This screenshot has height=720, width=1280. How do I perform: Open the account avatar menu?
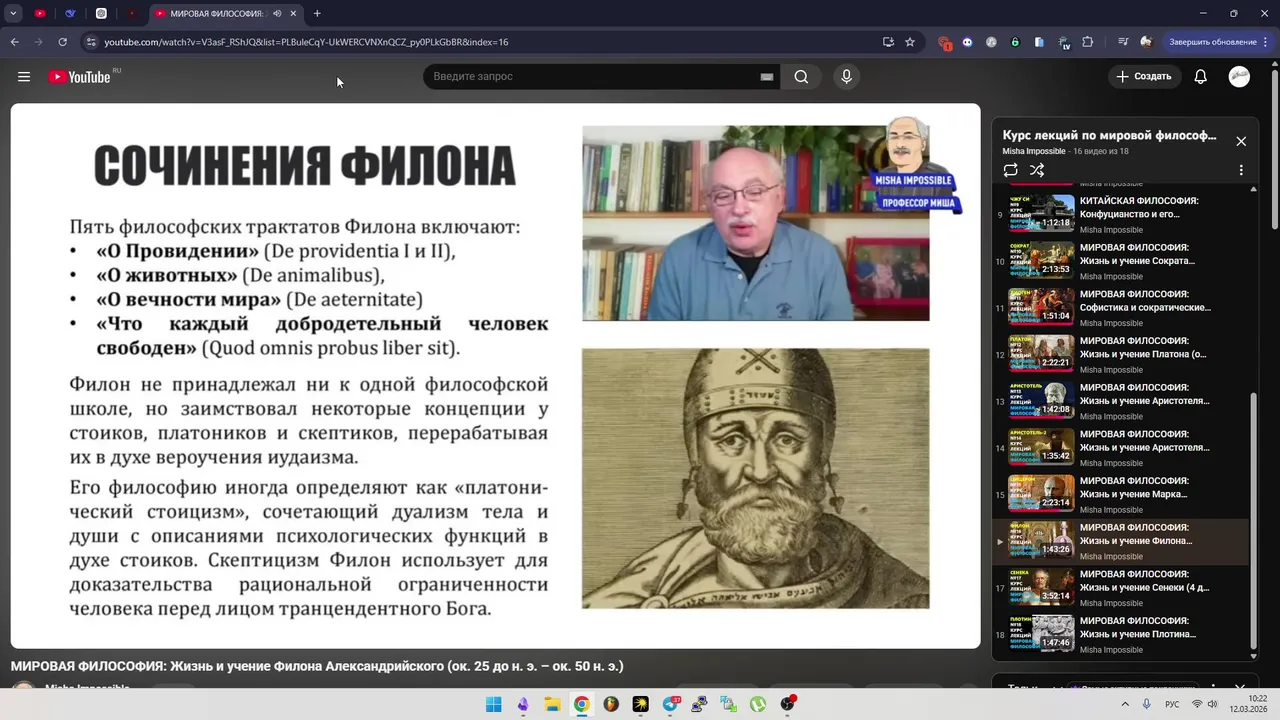[1239, 77]
